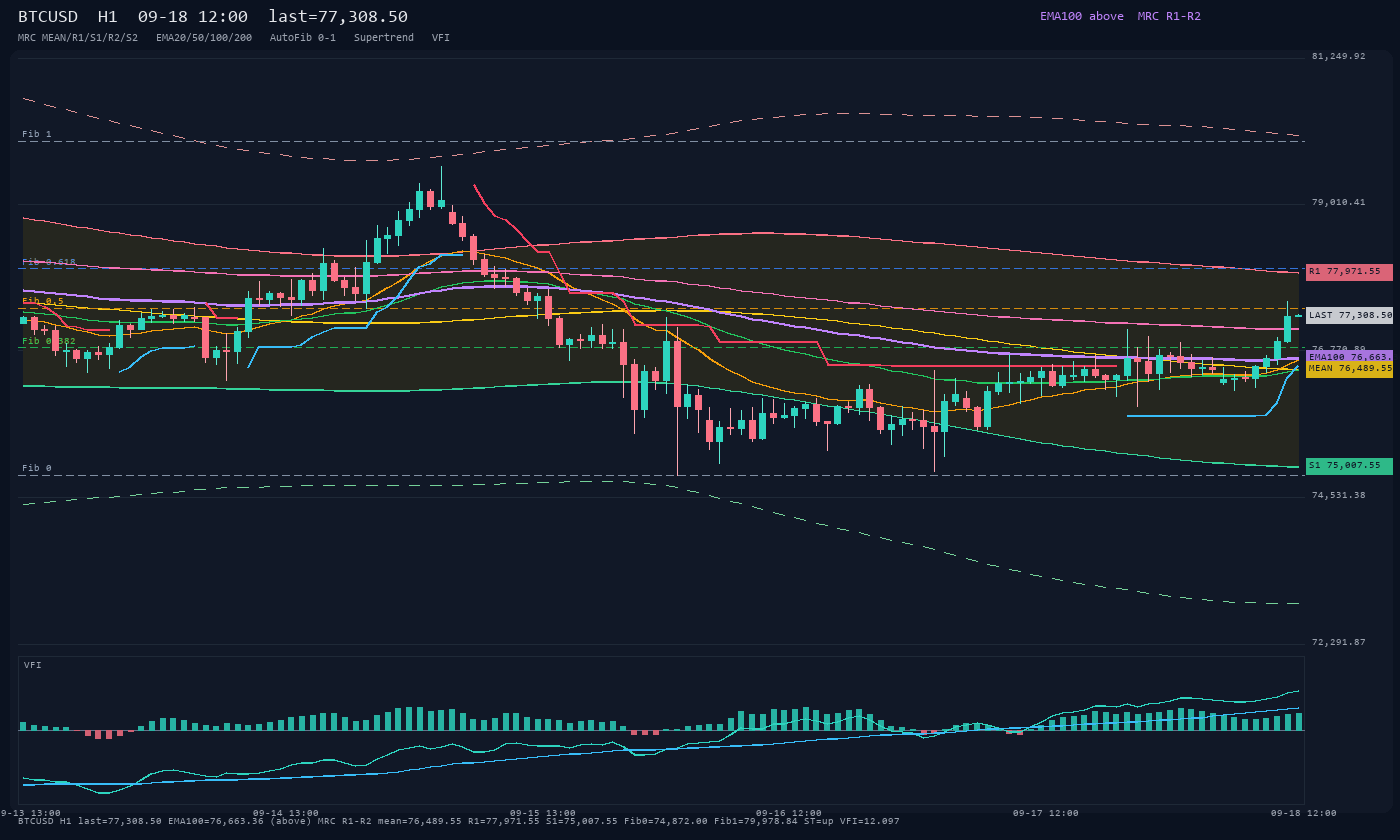
Task: Click the 'VFI' legend entry in header
Action: 441,38
